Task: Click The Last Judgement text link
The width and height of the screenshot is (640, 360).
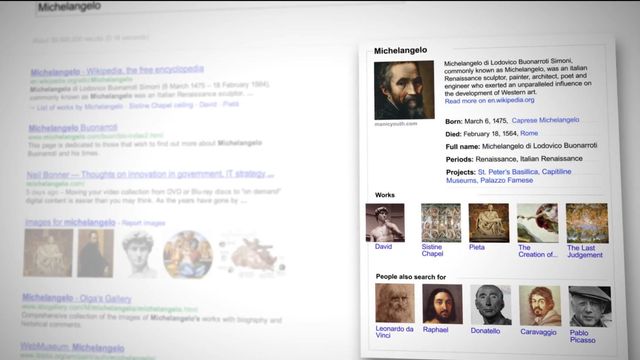Action: [x=584, y=251]
